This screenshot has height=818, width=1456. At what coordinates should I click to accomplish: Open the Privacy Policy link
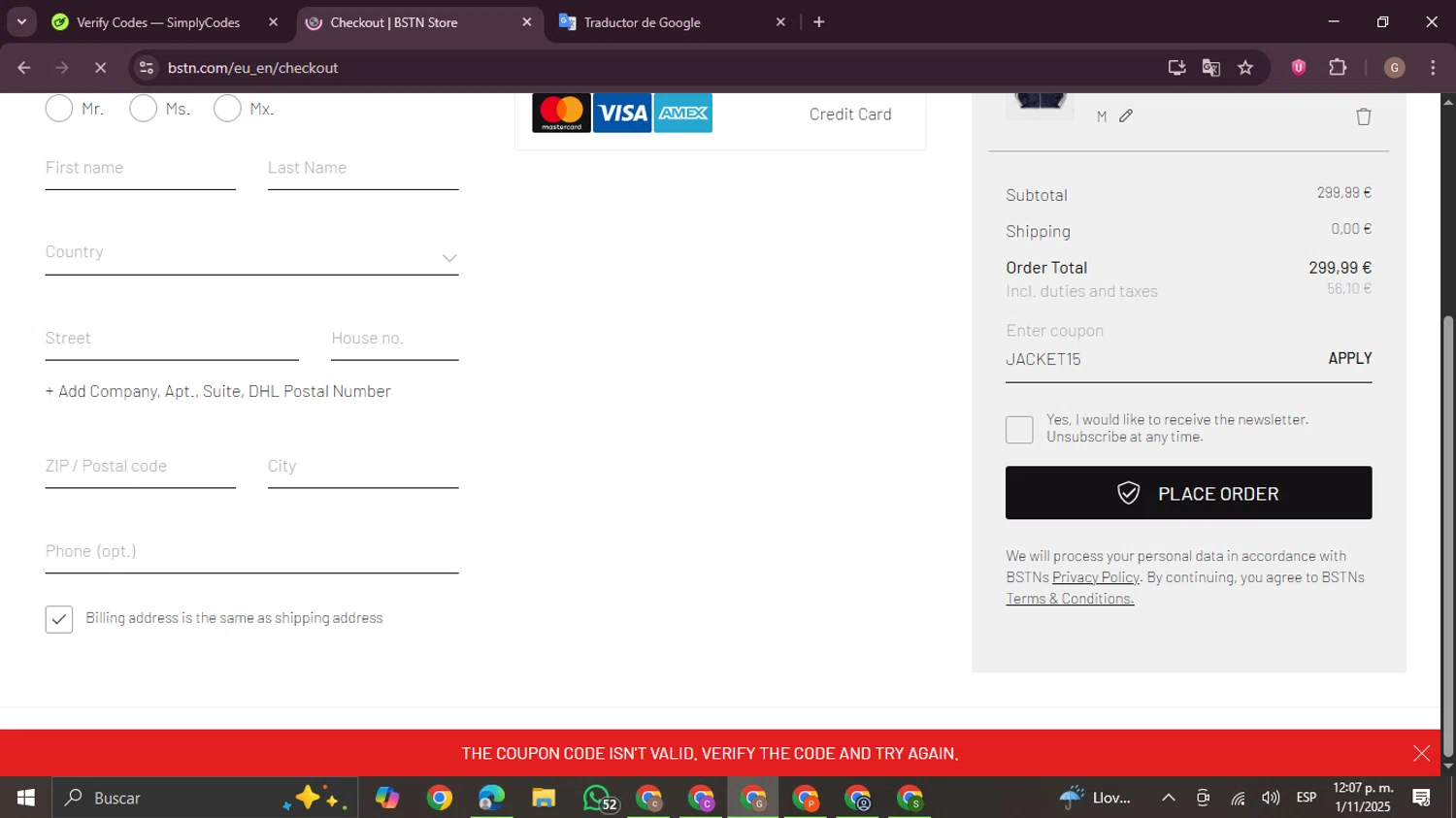[1096, 577]
